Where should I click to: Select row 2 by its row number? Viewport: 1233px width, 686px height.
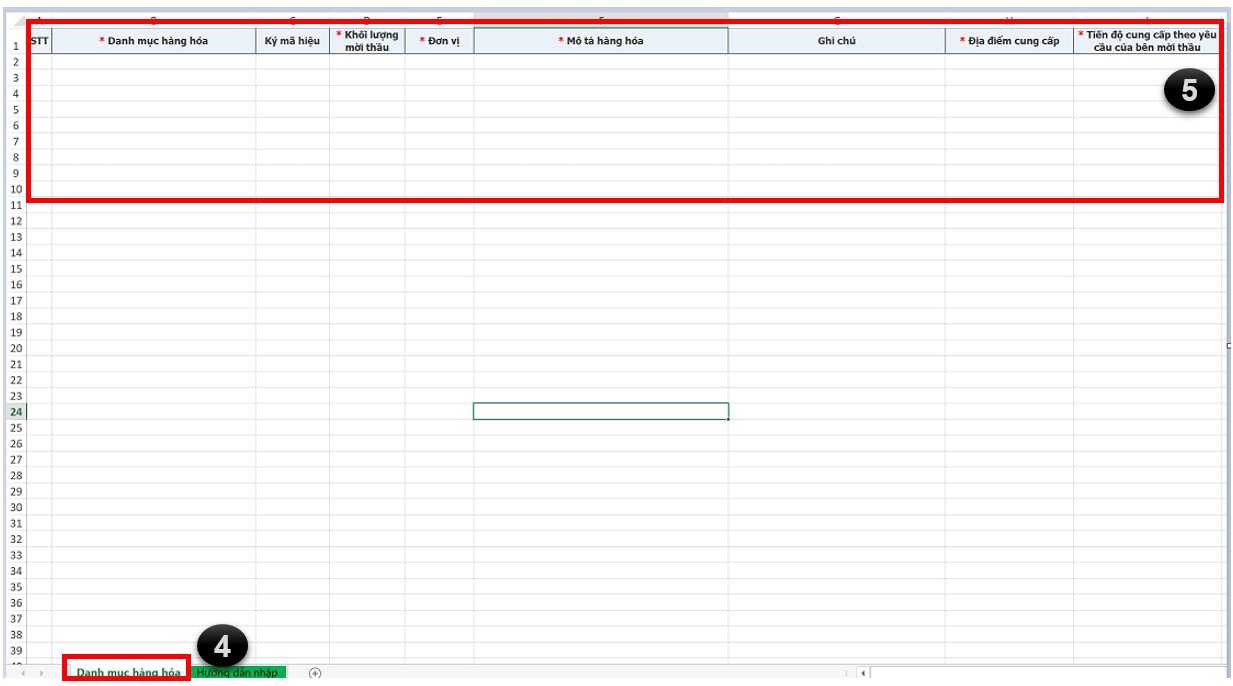pyautogui.click(x=15, y=62)
